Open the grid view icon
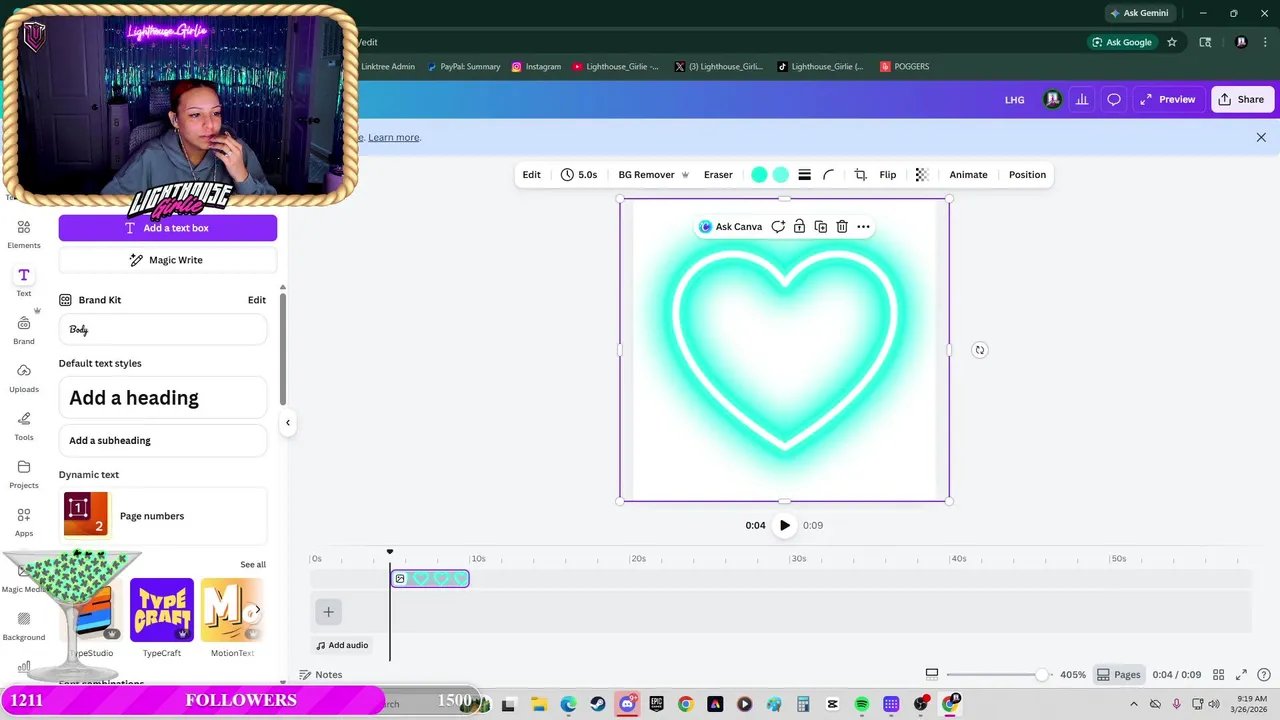 tap(1218, 675)
